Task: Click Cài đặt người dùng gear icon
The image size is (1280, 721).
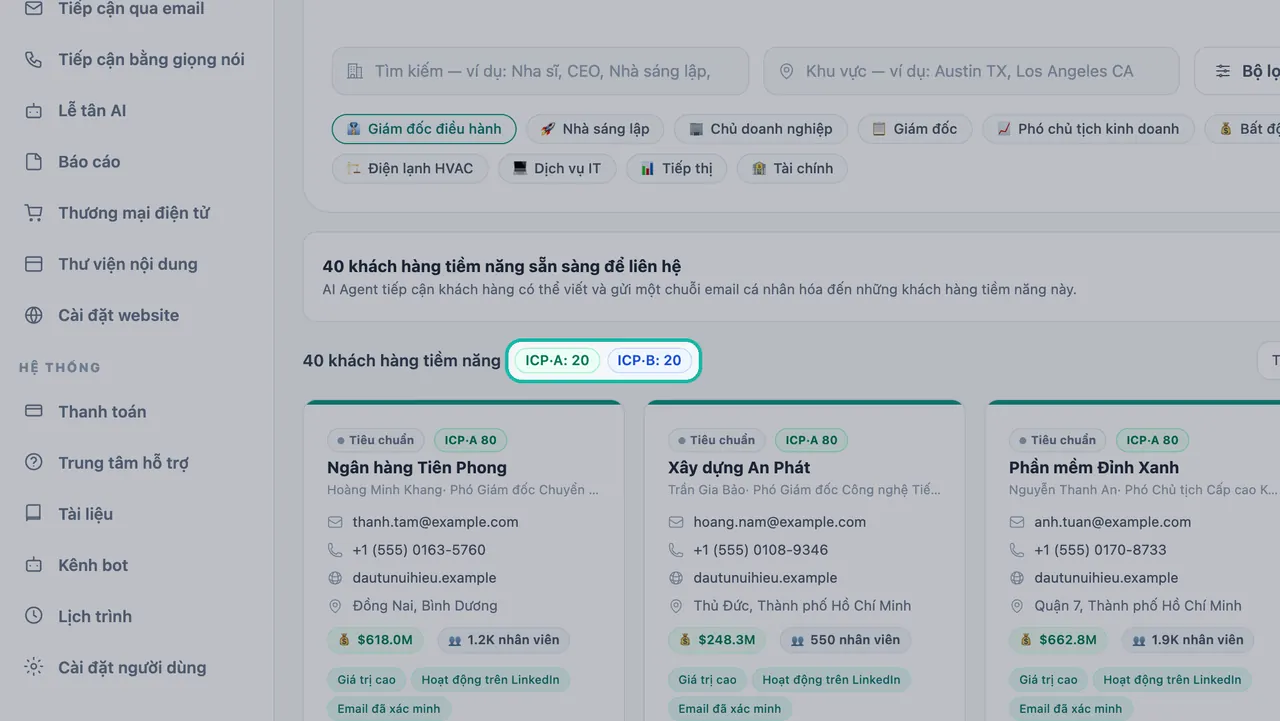Action: [x=34, y=667]
